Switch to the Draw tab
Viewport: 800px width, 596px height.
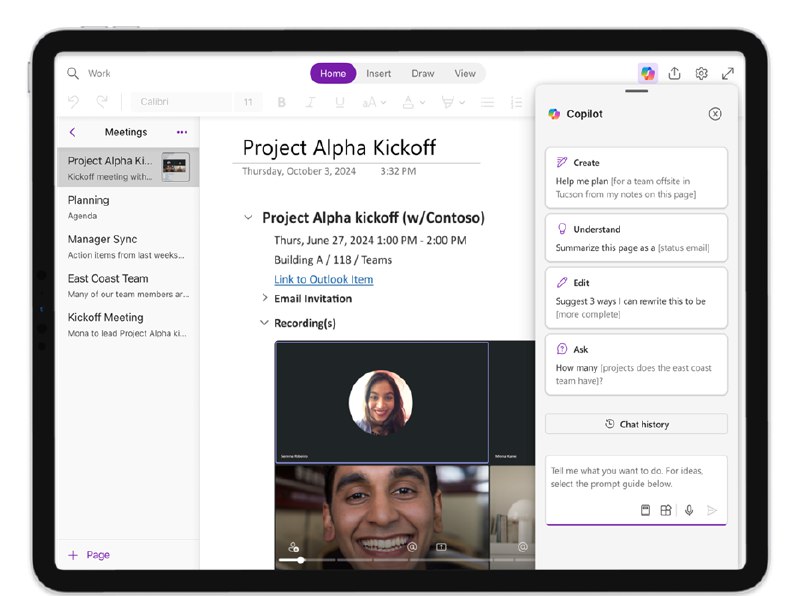click(423, 73)
